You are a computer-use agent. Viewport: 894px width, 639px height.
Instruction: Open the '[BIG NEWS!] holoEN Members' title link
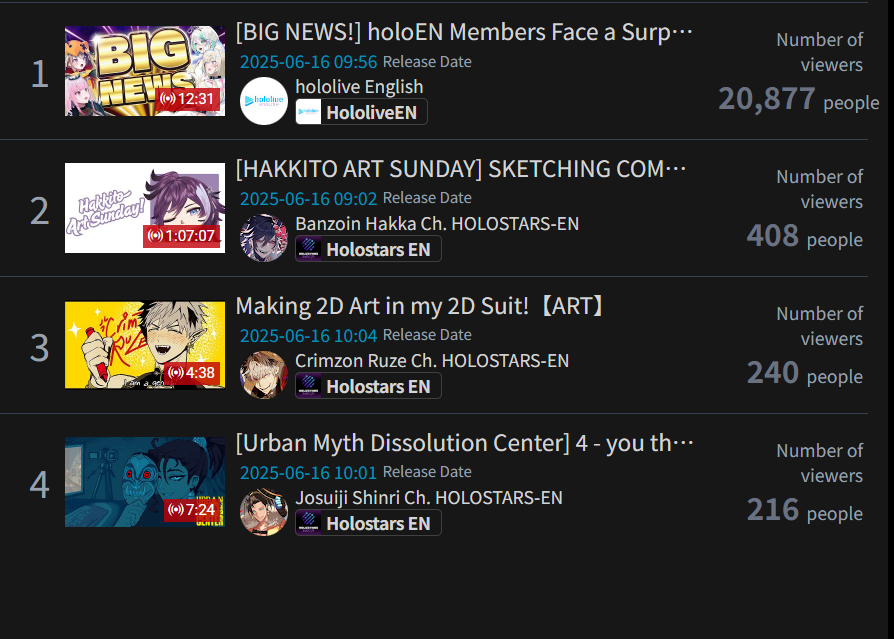tap(464, 32)
